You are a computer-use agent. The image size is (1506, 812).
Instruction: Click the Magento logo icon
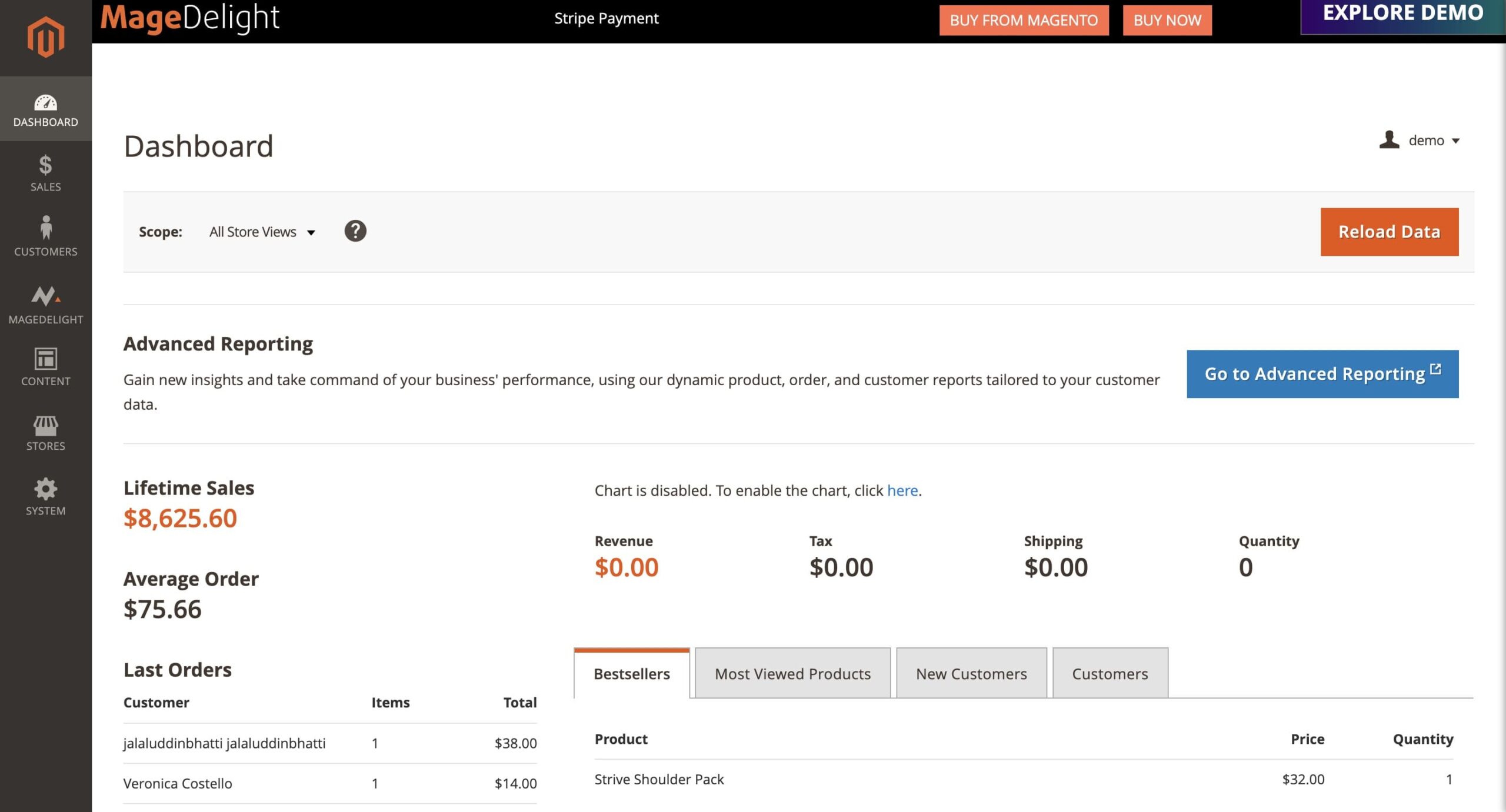45,37
